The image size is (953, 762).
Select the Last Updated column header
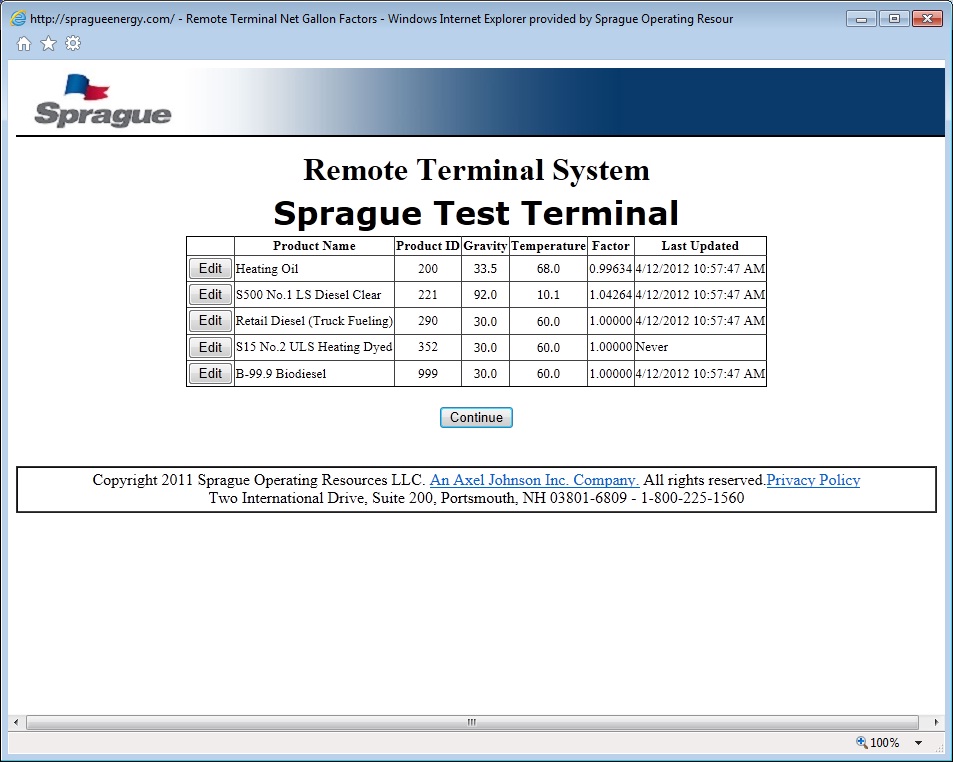point(700,245)
